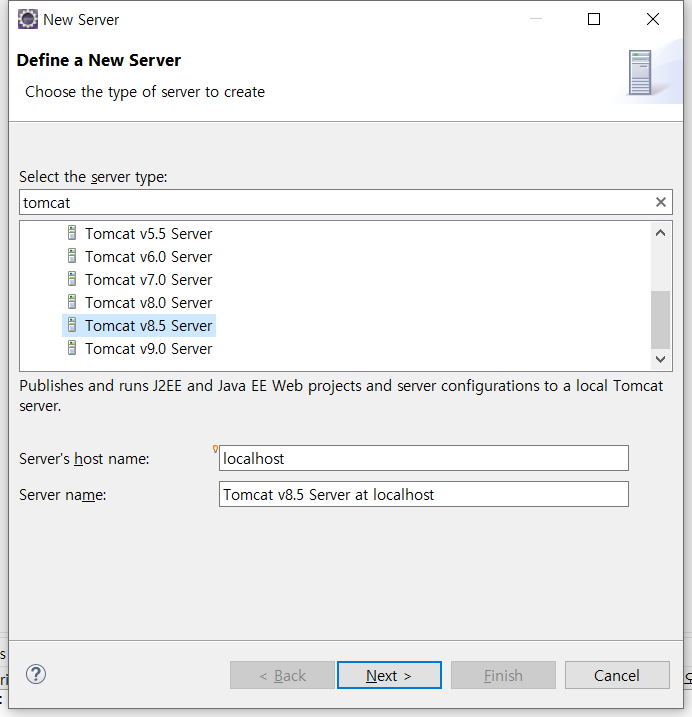Click the Next button
The width and height of the screenshot is (692, 717).
pyautogui.click(x=389, y=675)
